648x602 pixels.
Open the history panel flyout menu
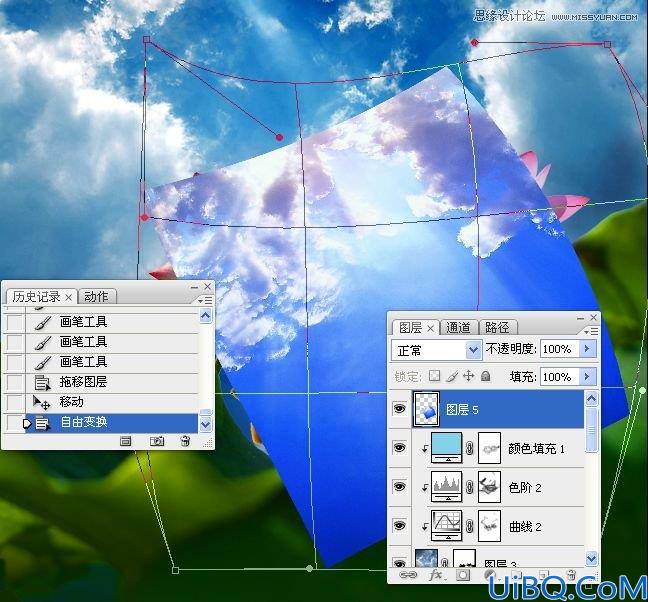[205, 300]
